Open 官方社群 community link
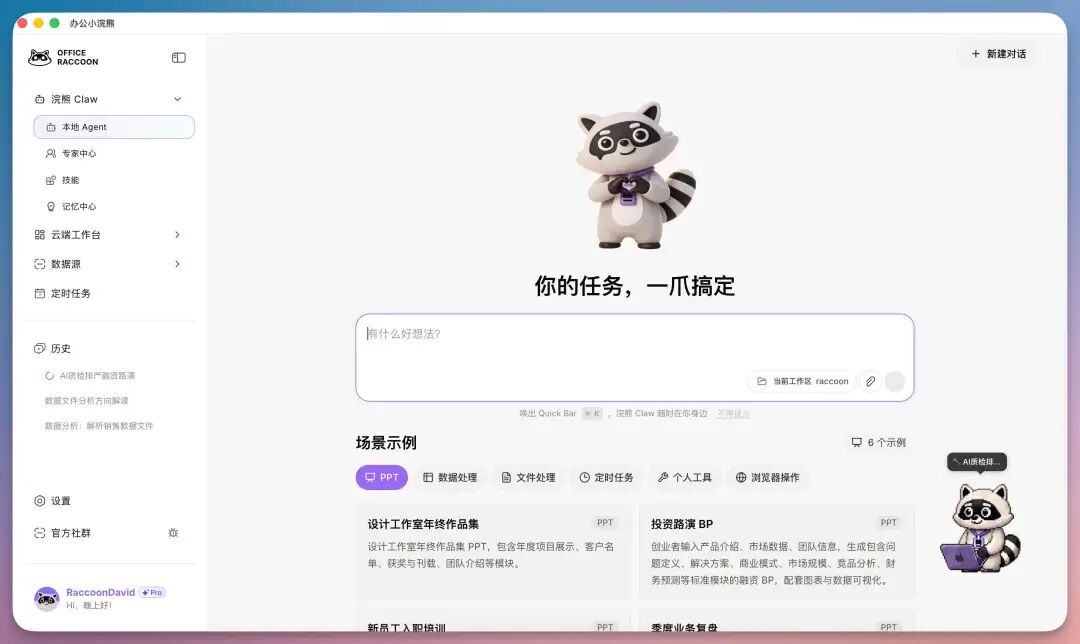The image size is (1080, 644). coord(70,533)
